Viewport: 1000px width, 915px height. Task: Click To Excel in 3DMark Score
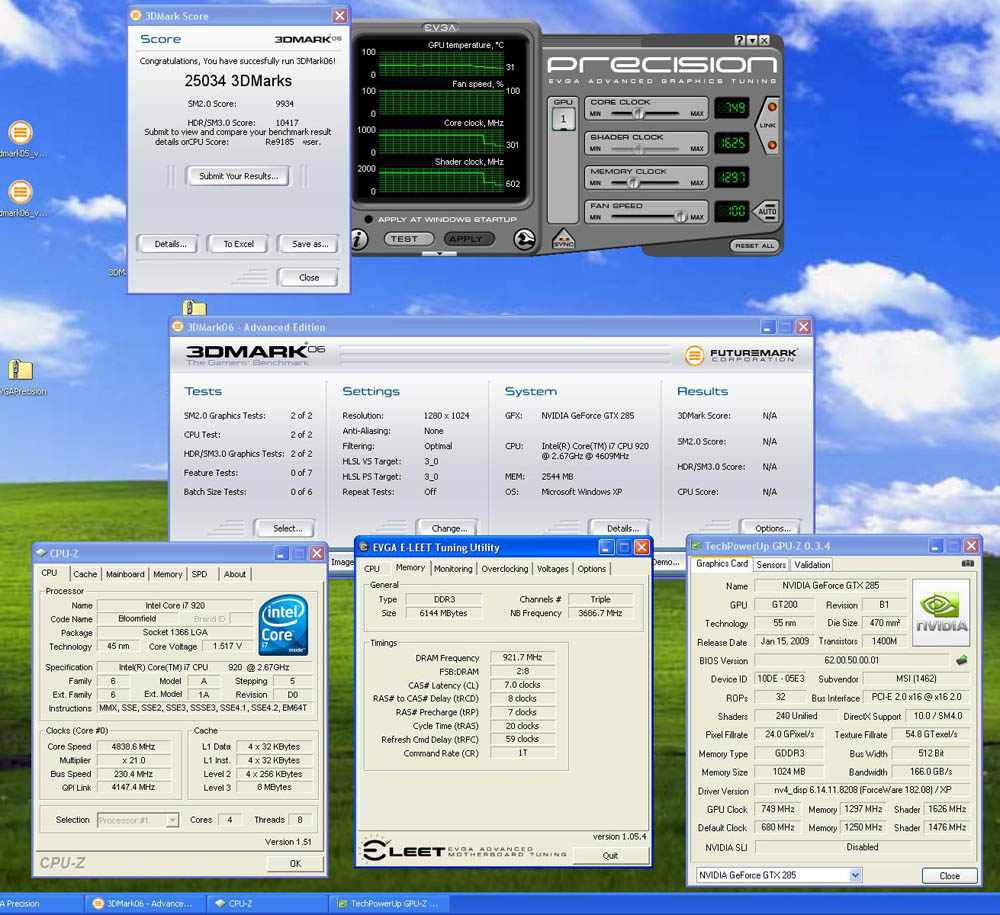pos(238,244)
